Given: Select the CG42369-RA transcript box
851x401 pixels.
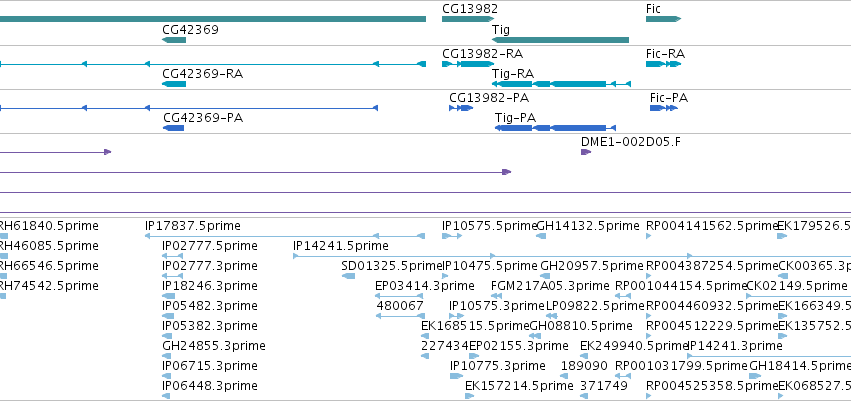Looking at the screenshot, I should 174,84.
